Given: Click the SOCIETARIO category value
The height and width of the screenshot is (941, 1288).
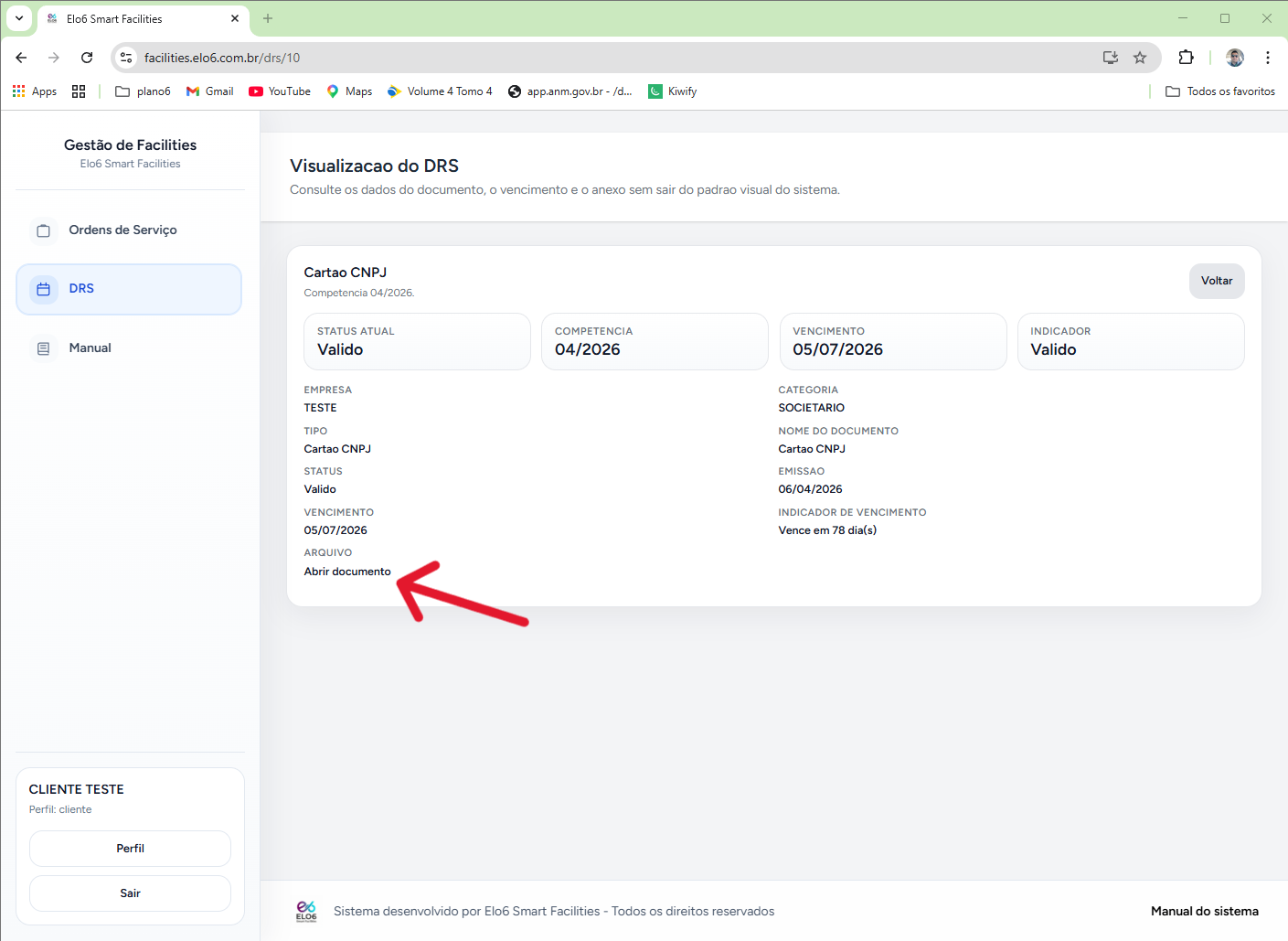Looking at the screenshot, I should pos(812,408).
